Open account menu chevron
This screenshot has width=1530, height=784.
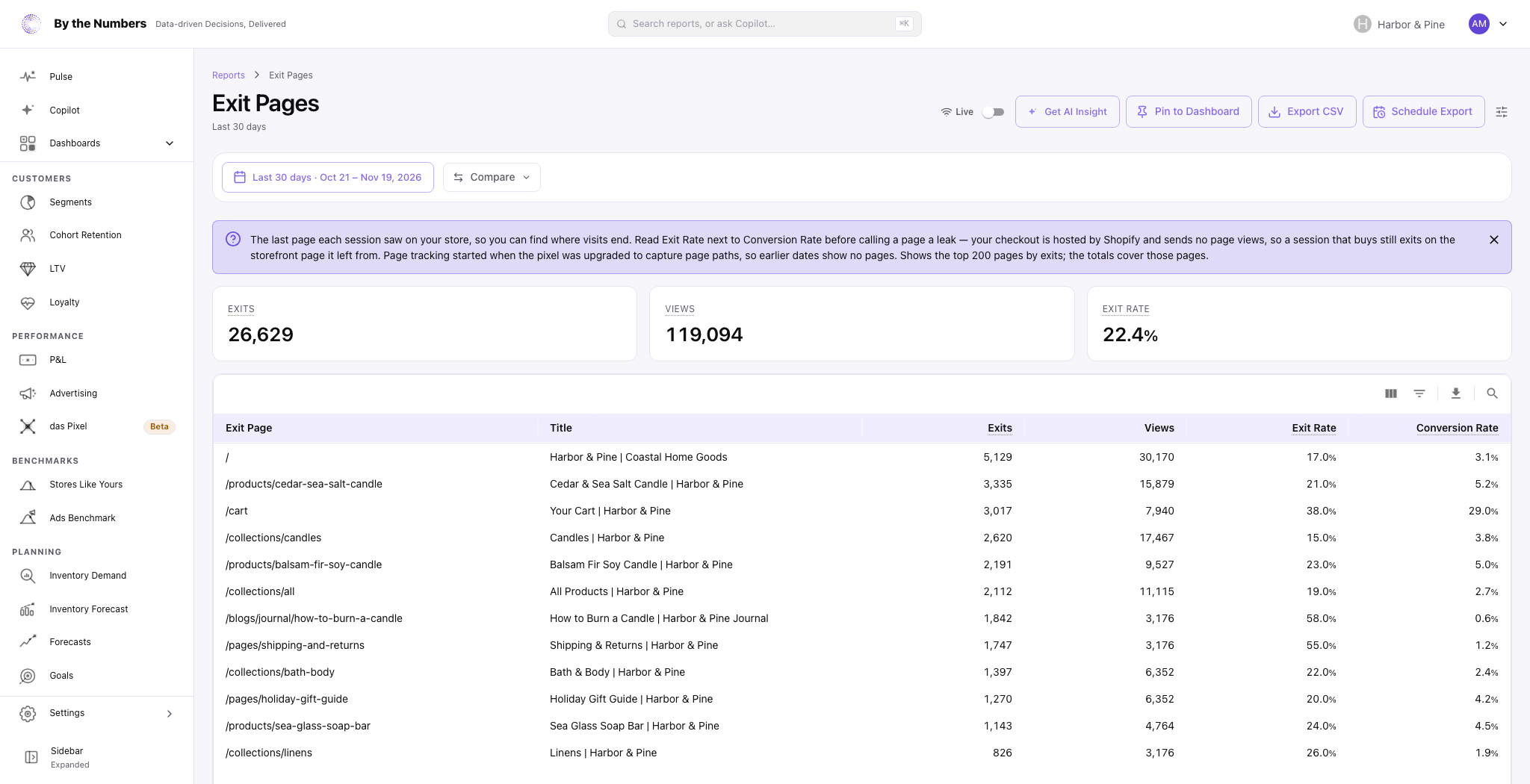coord(1503,24)
